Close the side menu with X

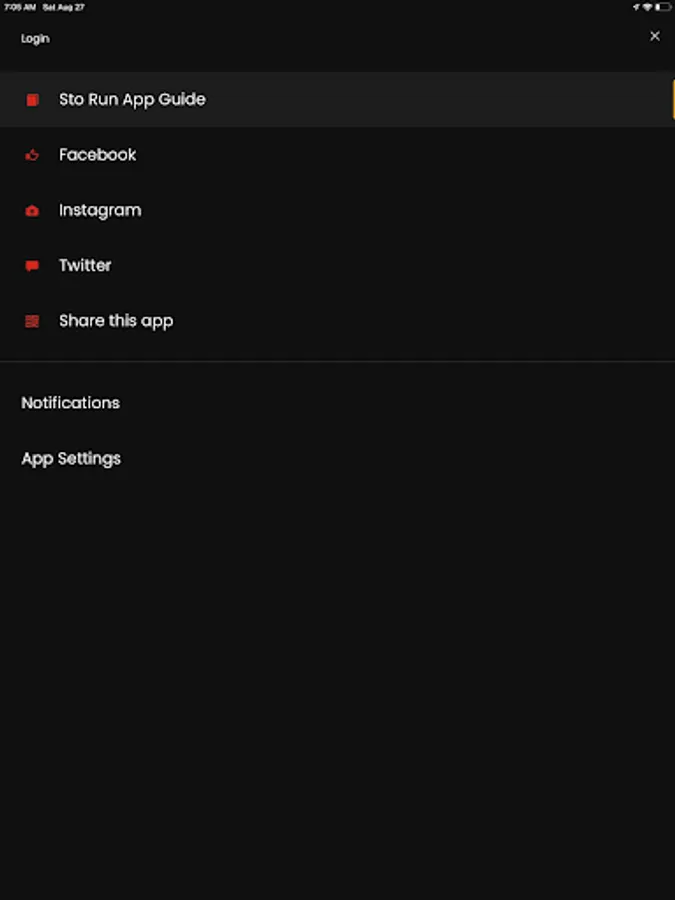pyautogui.click(x=655, y=36)
